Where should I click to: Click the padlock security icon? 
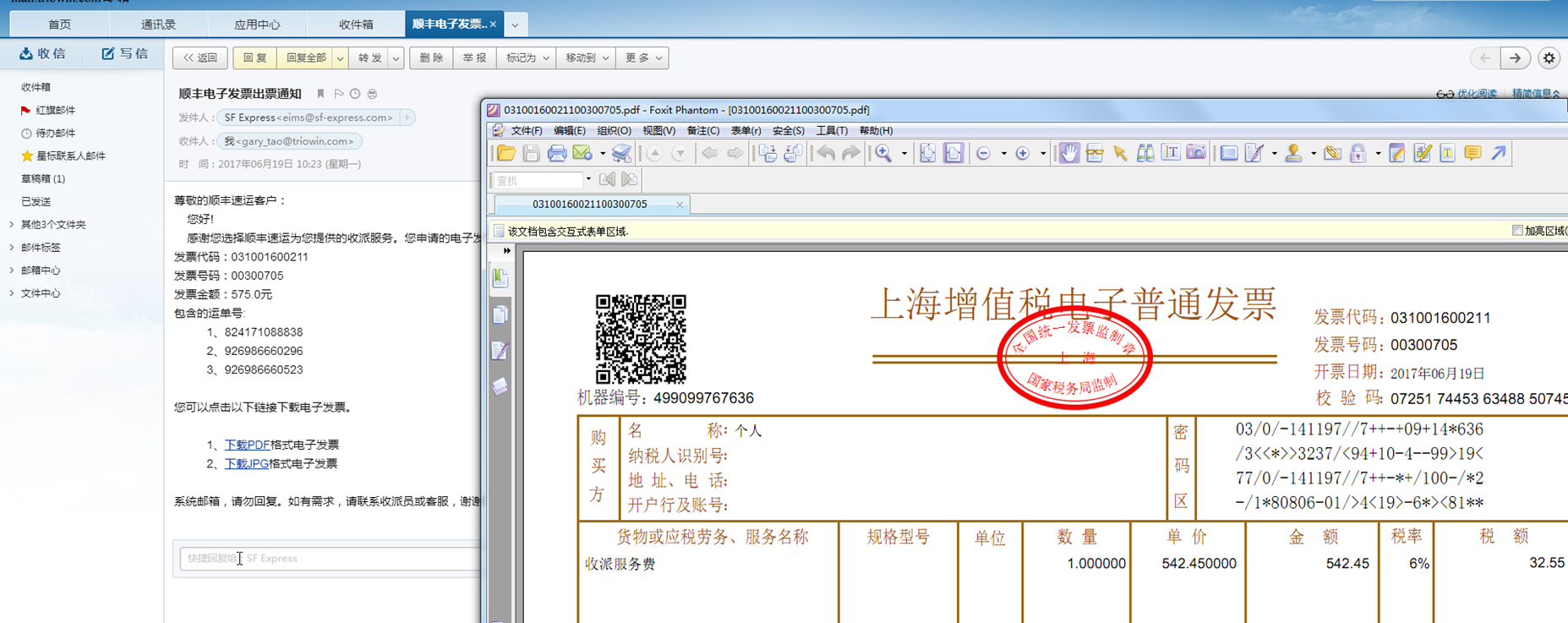point(1358,153)
